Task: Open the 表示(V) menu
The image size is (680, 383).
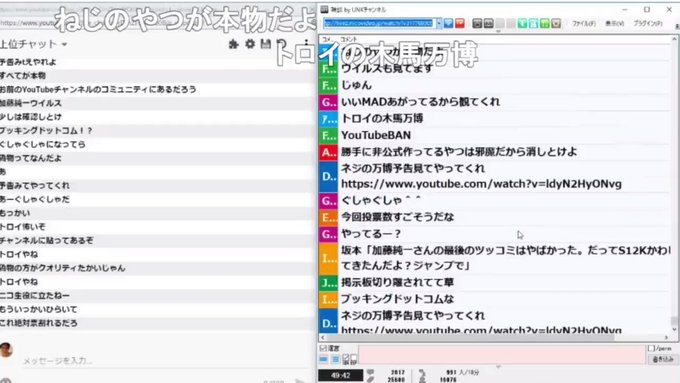Action: tap(615, 23)
